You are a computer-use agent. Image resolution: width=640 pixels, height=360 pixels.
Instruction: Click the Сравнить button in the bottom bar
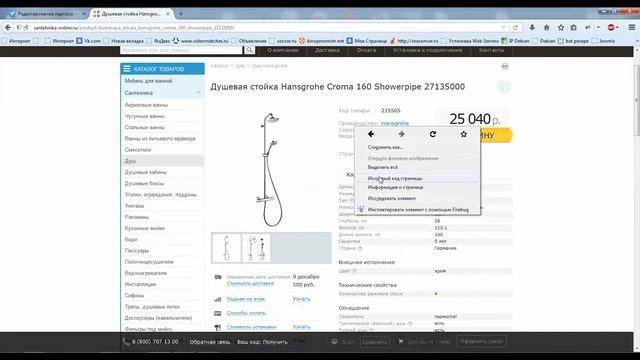click(x=375, y=342)
